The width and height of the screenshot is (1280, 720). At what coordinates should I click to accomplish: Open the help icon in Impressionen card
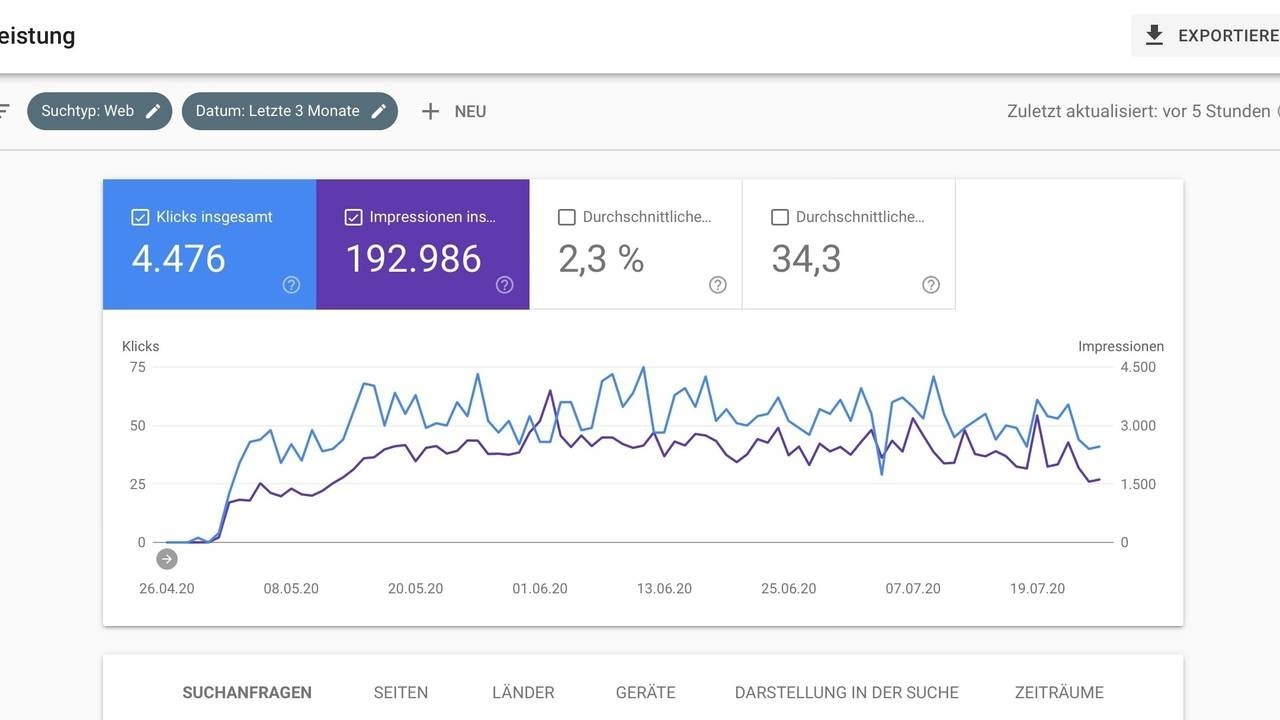click(505, 285)
